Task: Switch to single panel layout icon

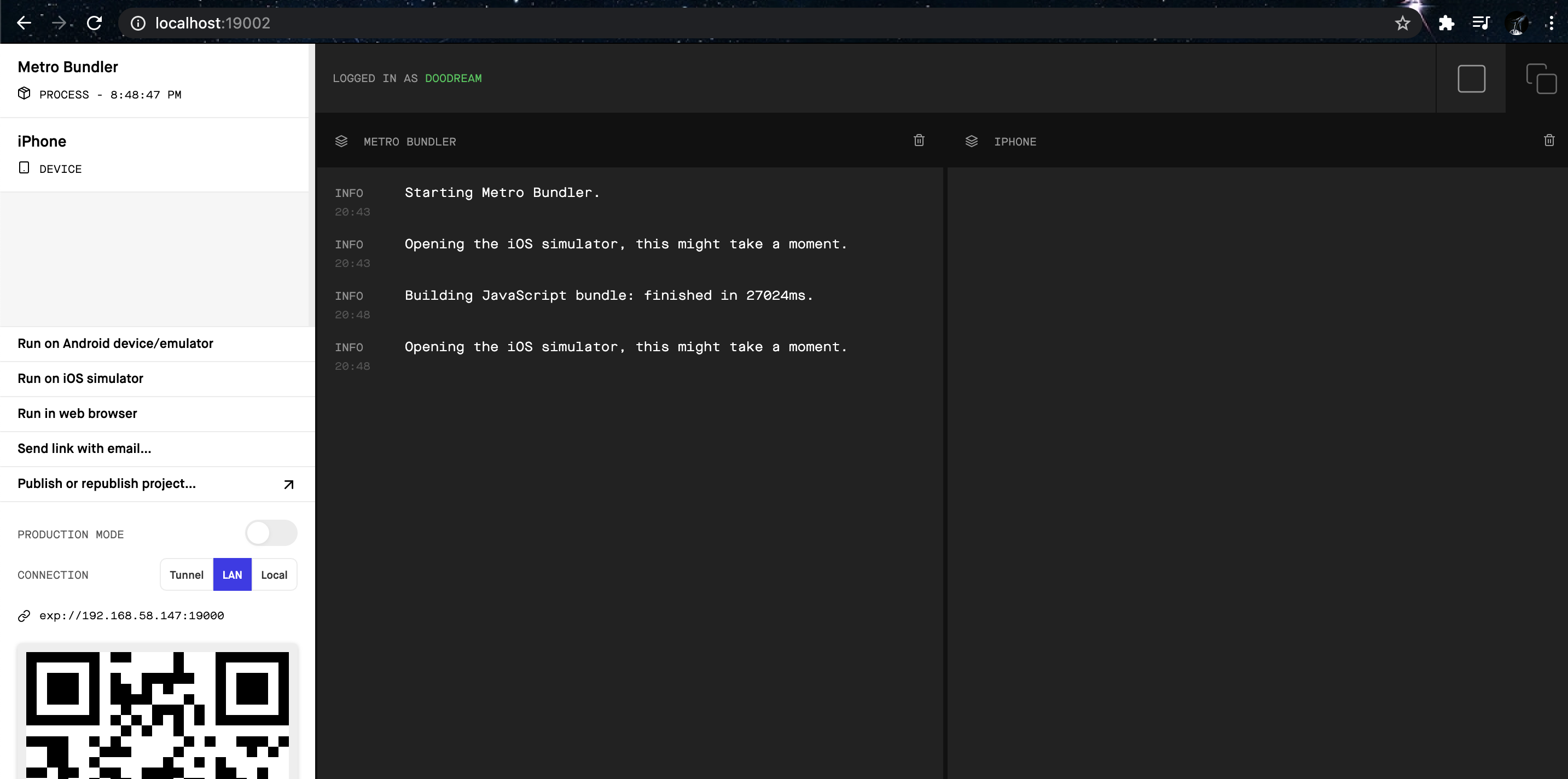Action: click(1471, 79)
